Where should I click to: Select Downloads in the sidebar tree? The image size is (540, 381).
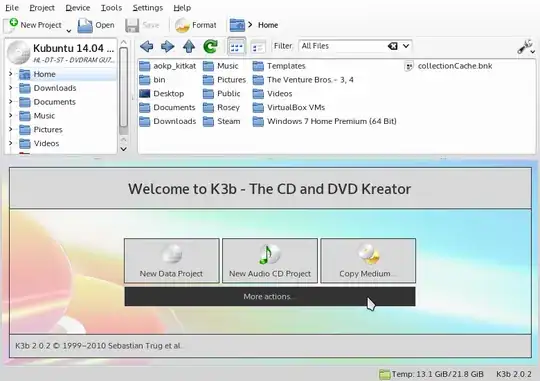[x=48, y=88]
